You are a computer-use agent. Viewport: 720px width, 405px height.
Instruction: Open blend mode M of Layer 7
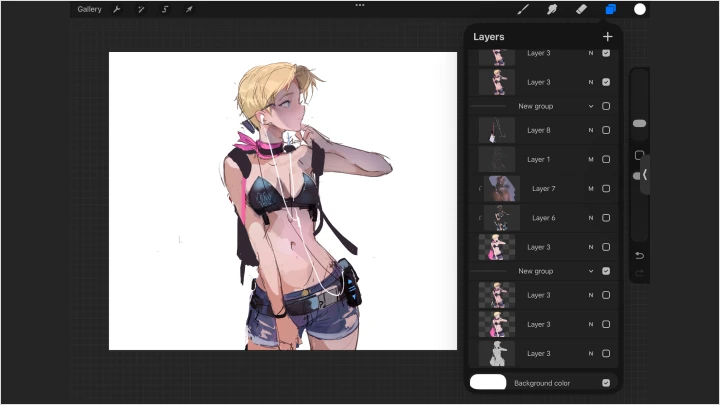[591, 188]
